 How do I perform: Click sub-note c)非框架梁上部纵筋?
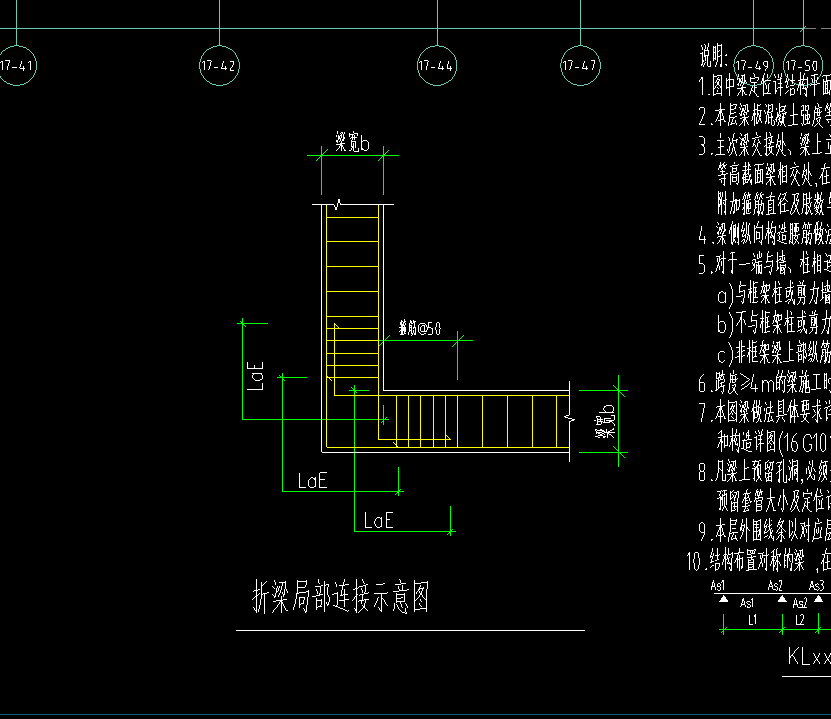pos(774,352)
